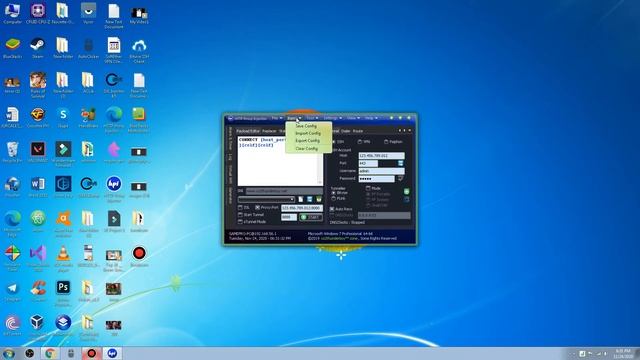
Task: Open the VirtualBox desktop icon
Action: point(38,327)
